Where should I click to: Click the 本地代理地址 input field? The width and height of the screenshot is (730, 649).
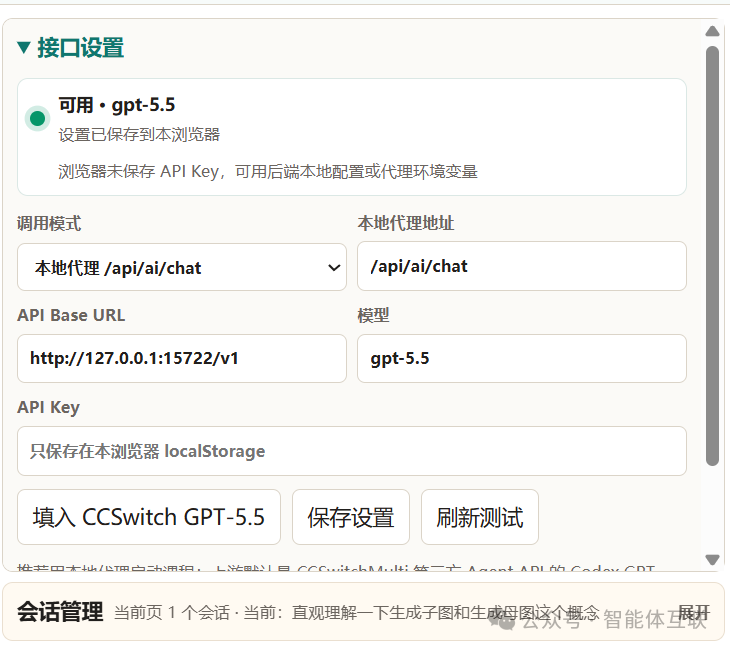click(521, 266)
